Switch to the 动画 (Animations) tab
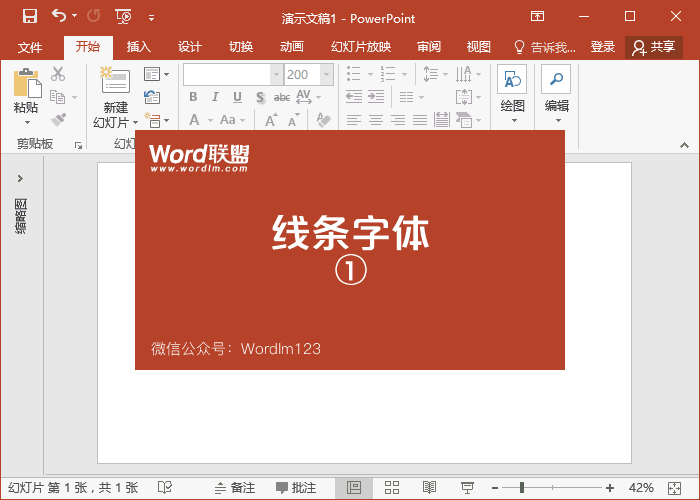700x500 pixels. point(292,47)
